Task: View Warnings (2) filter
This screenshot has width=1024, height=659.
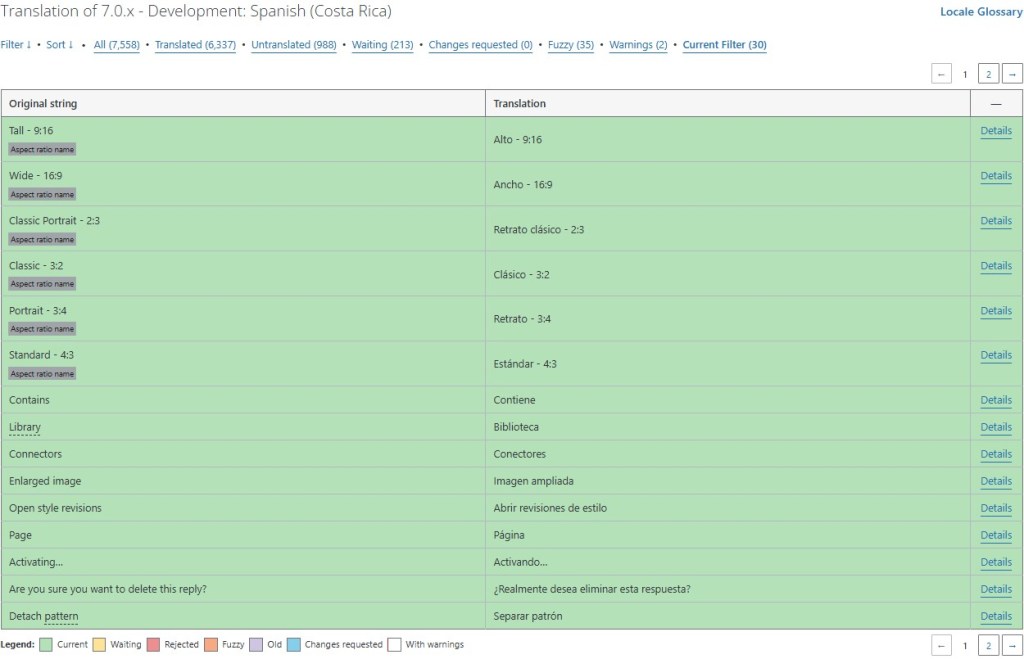Action: point(638,45)
